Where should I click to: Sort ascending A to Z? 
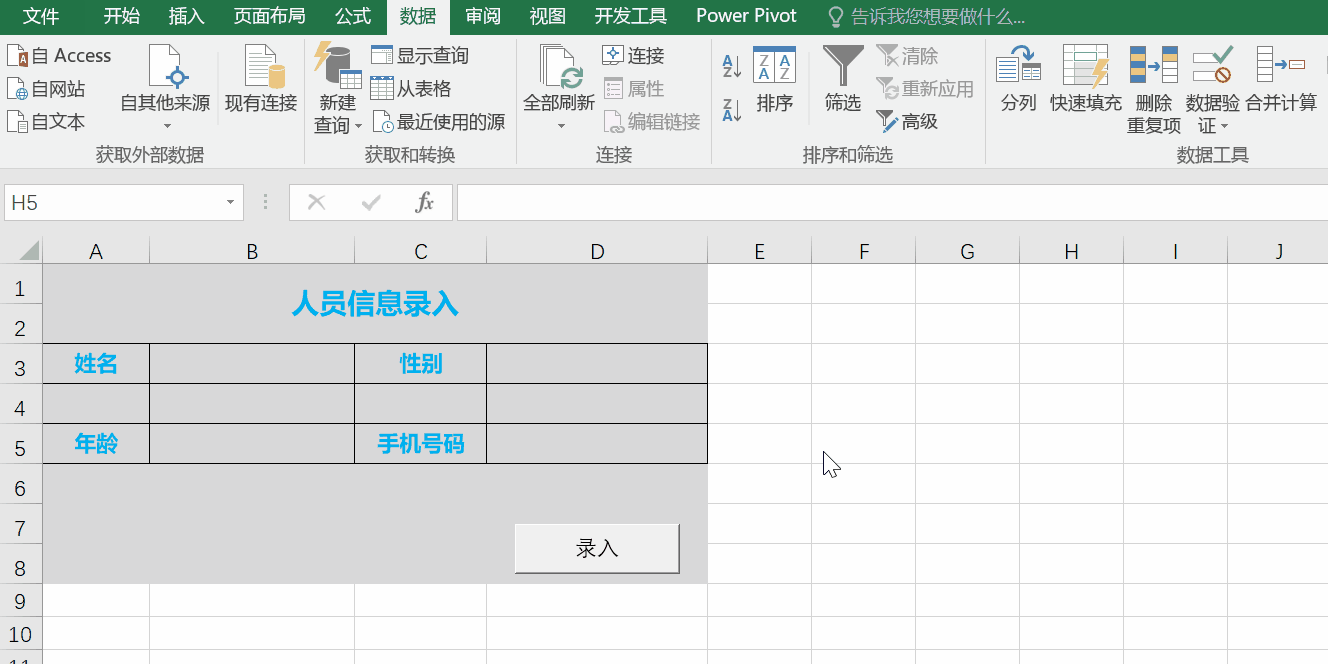tap(732, 67)
